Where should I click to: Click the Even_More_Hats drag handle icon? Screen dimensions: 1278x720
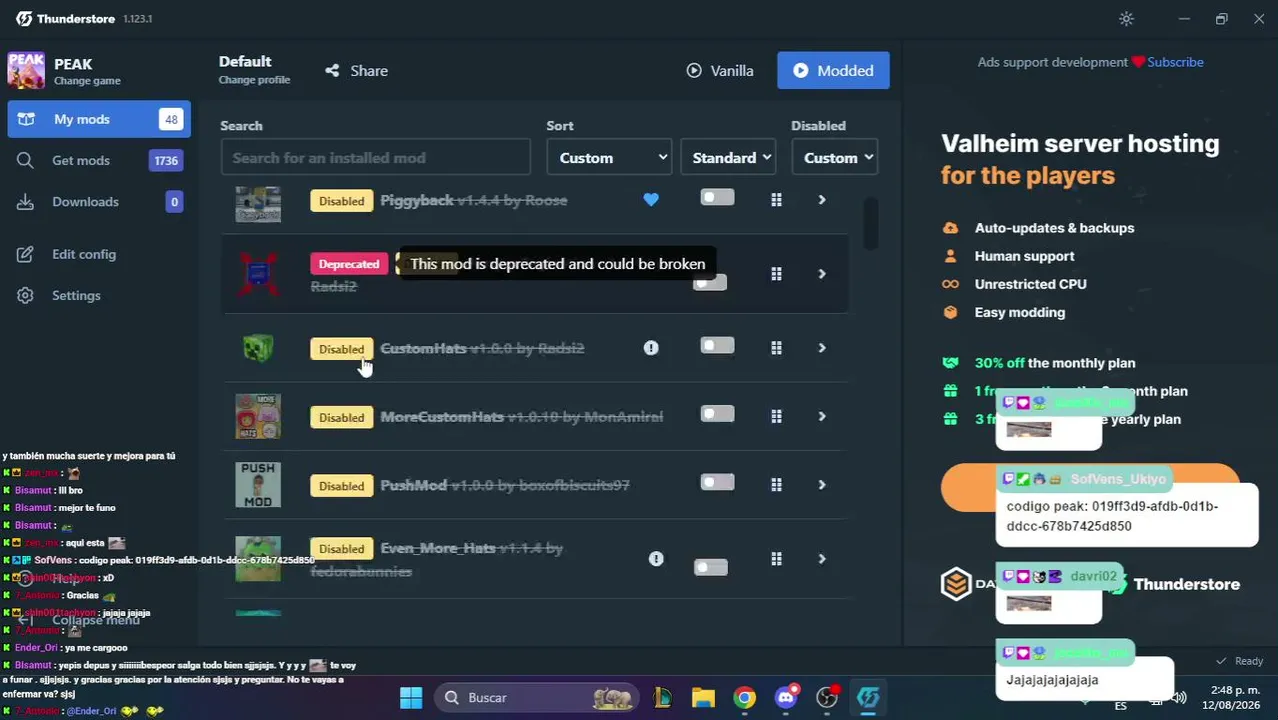pyautogui.click(x=776, y=559)
